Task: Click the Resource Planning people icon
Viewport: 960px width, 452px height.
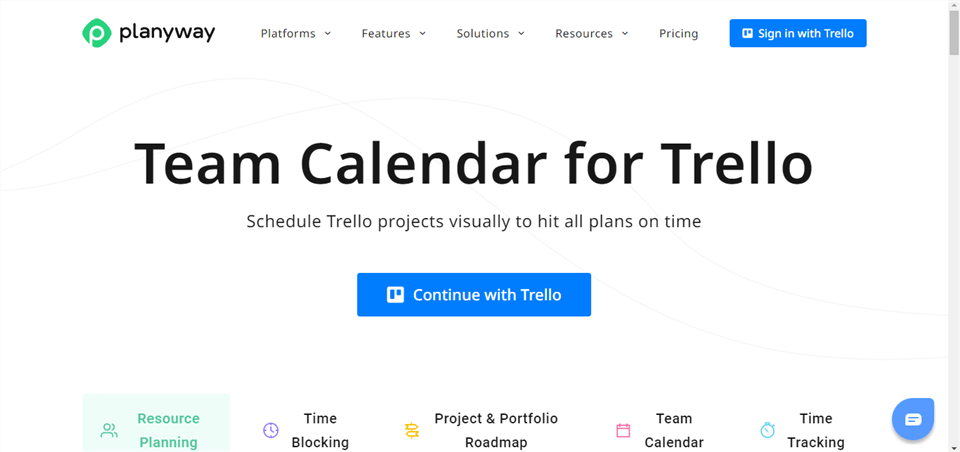Action: [x=109, y=431]
